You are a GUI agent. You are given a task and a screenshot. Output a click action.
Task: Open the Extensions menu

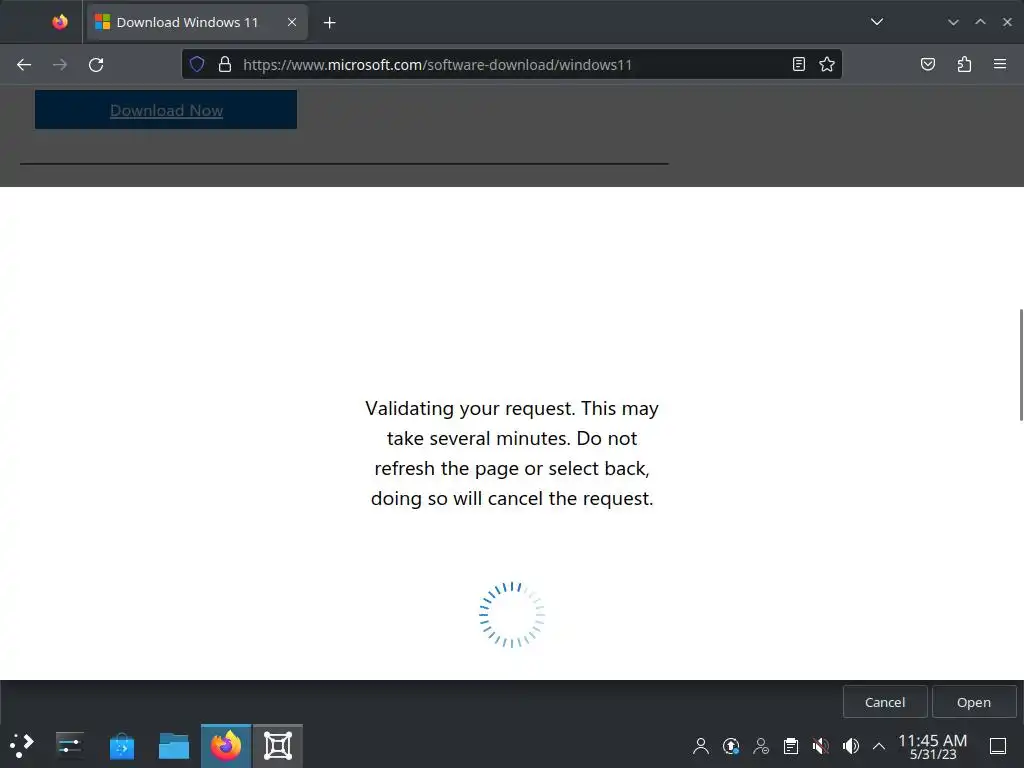(x=964, y=64)
